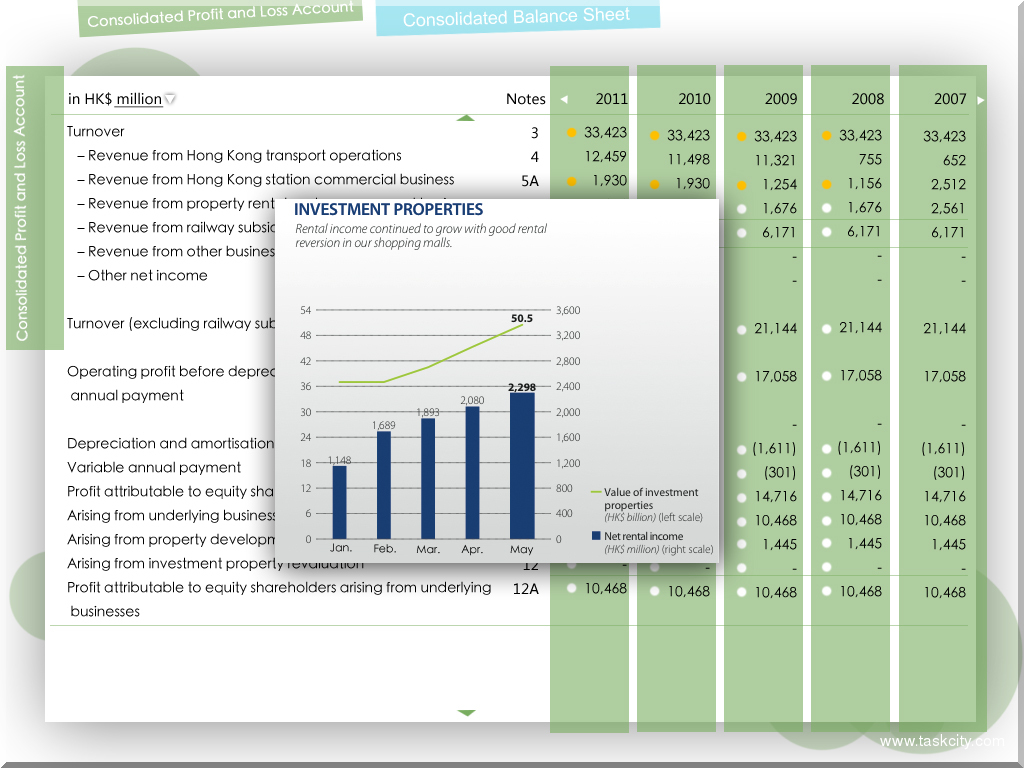Switch to Consolidated Balance Sheet tab

coord(517,17)
